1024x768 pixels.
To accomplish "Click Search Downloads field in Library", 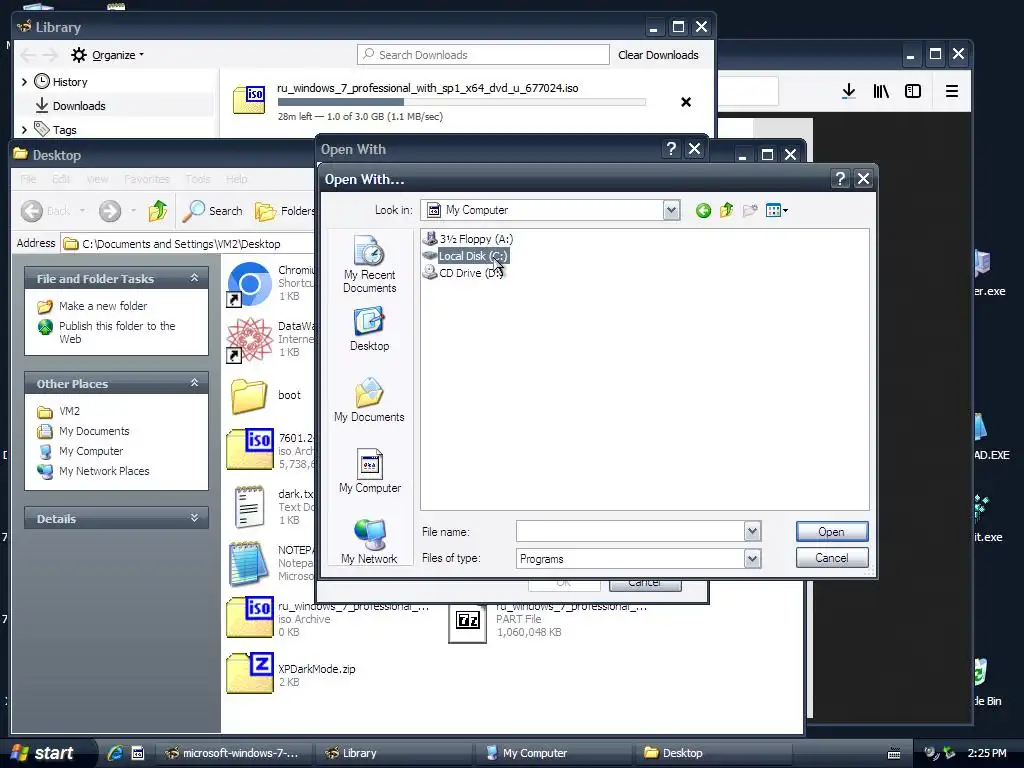I will click(483, 55).
